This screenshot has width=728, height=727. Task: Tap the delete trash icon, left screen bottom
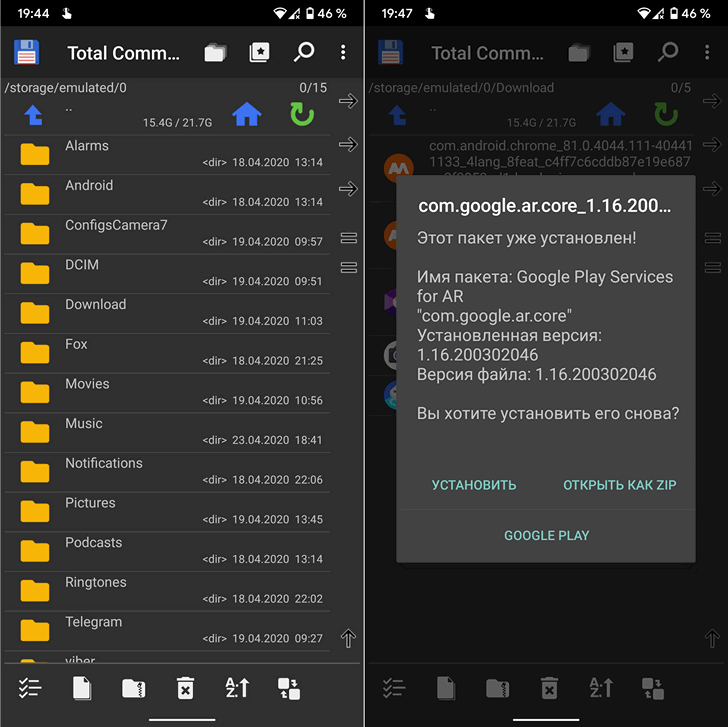(x=185, y=688)
